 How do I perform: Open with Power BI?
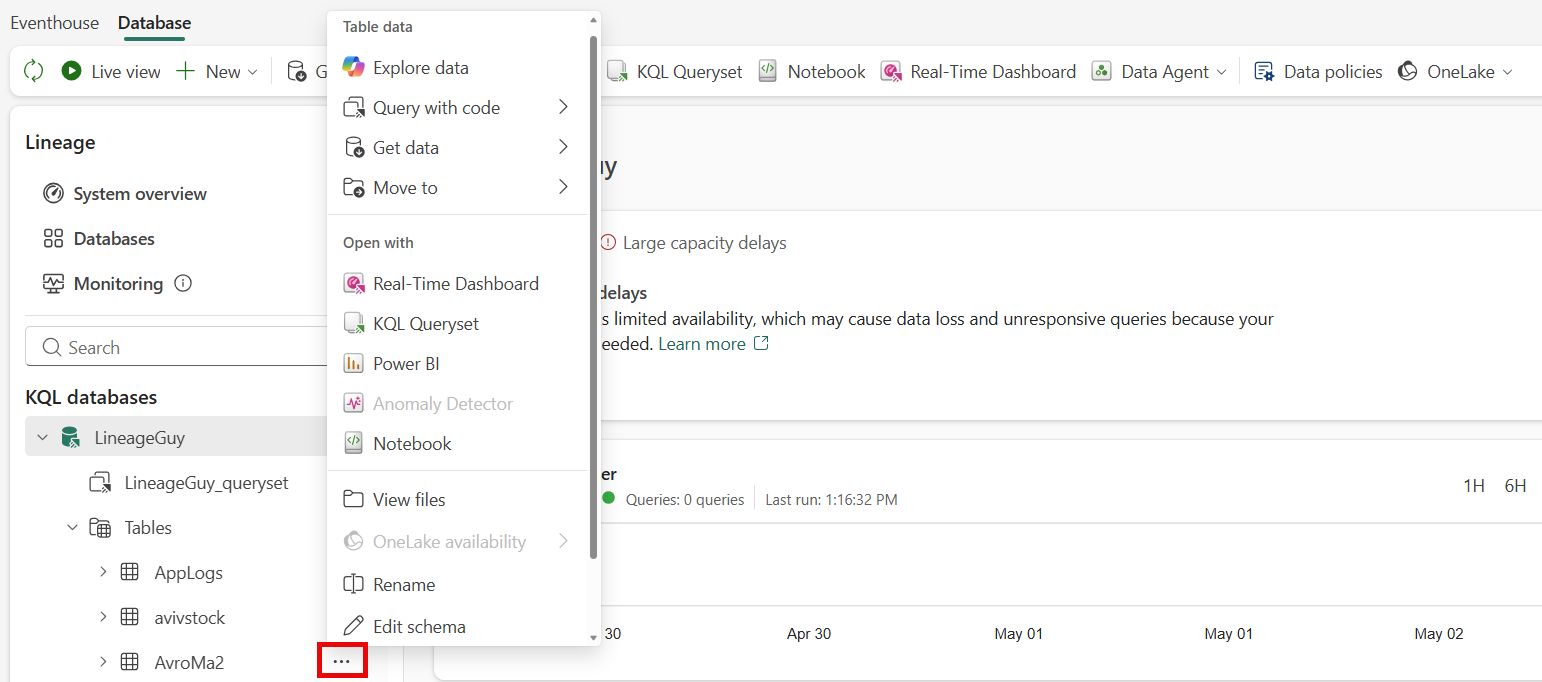click(457, 364)
